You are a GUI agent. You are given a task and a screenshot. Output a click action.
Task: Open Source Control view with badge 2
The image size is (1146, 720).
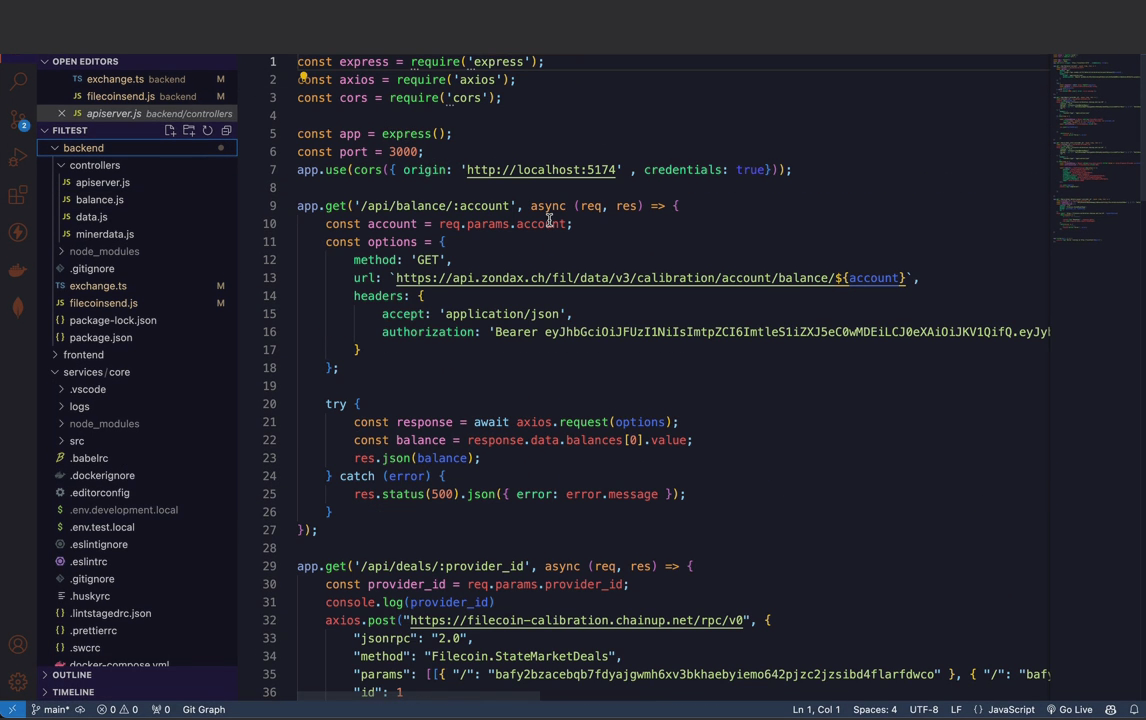(x=18, y=119)
